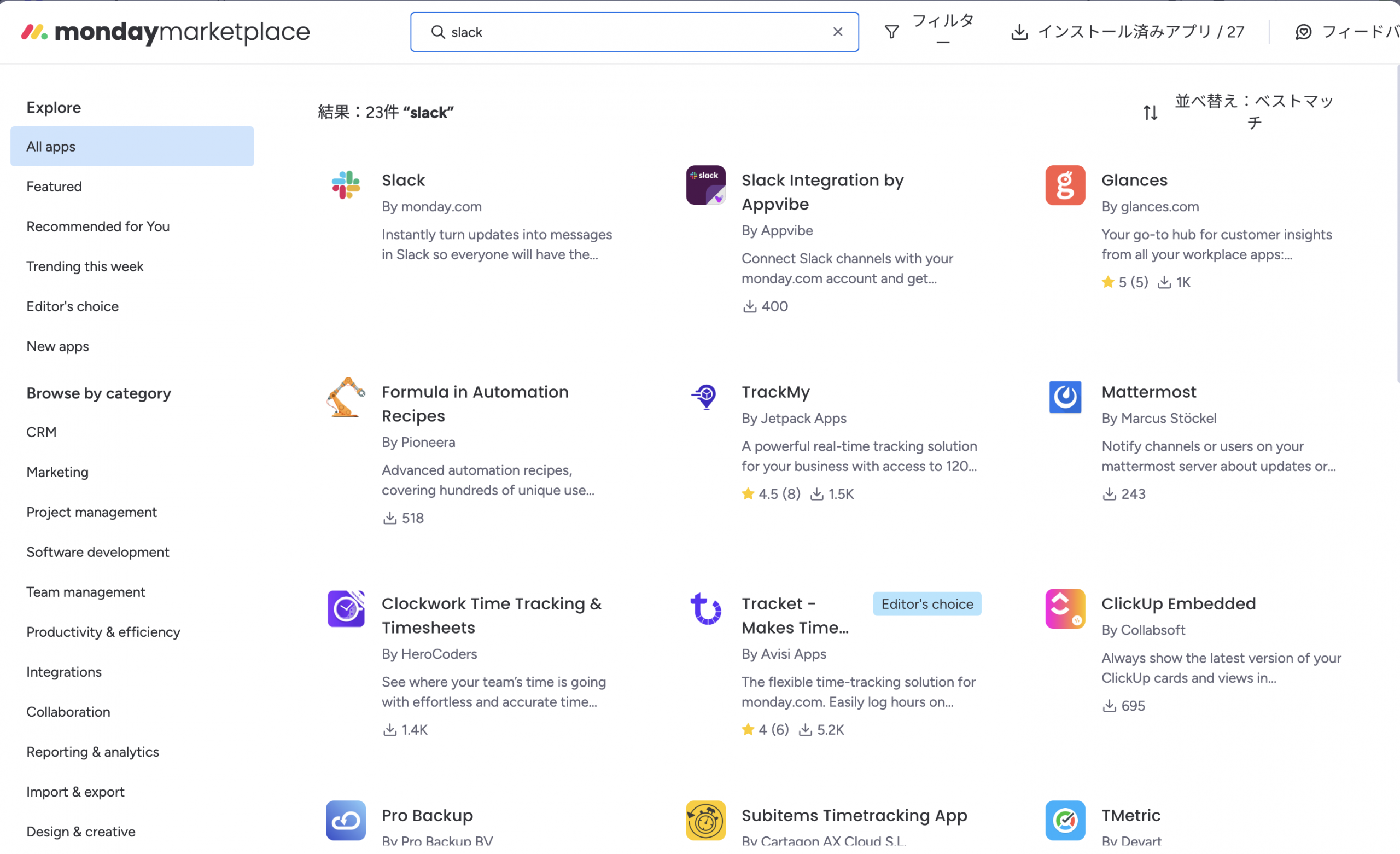Browse New apps
The width and height of the screenshot is (1400, 854).
[58, 346]
